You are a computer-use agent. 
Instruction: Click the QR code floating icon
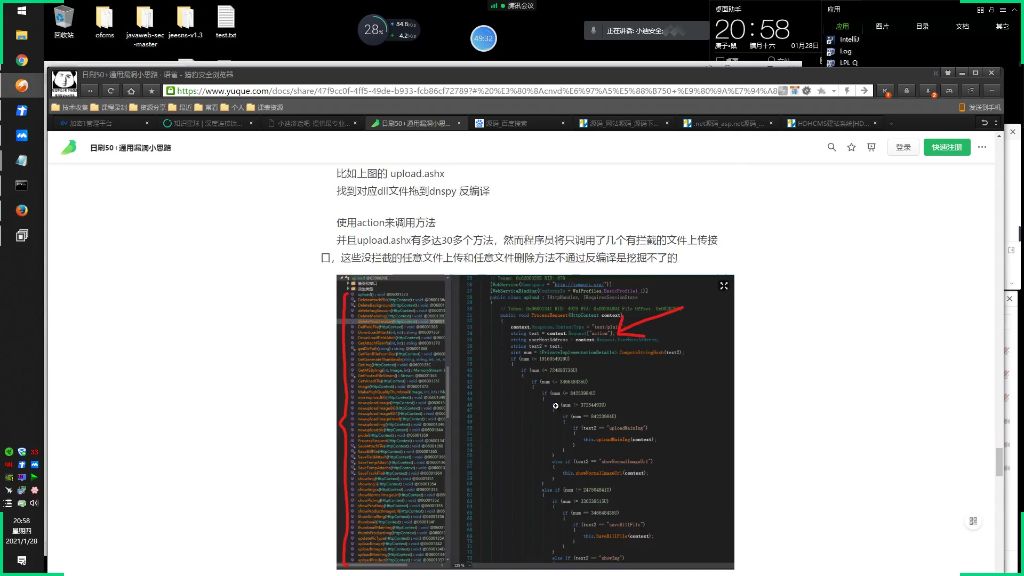[973, 521]
